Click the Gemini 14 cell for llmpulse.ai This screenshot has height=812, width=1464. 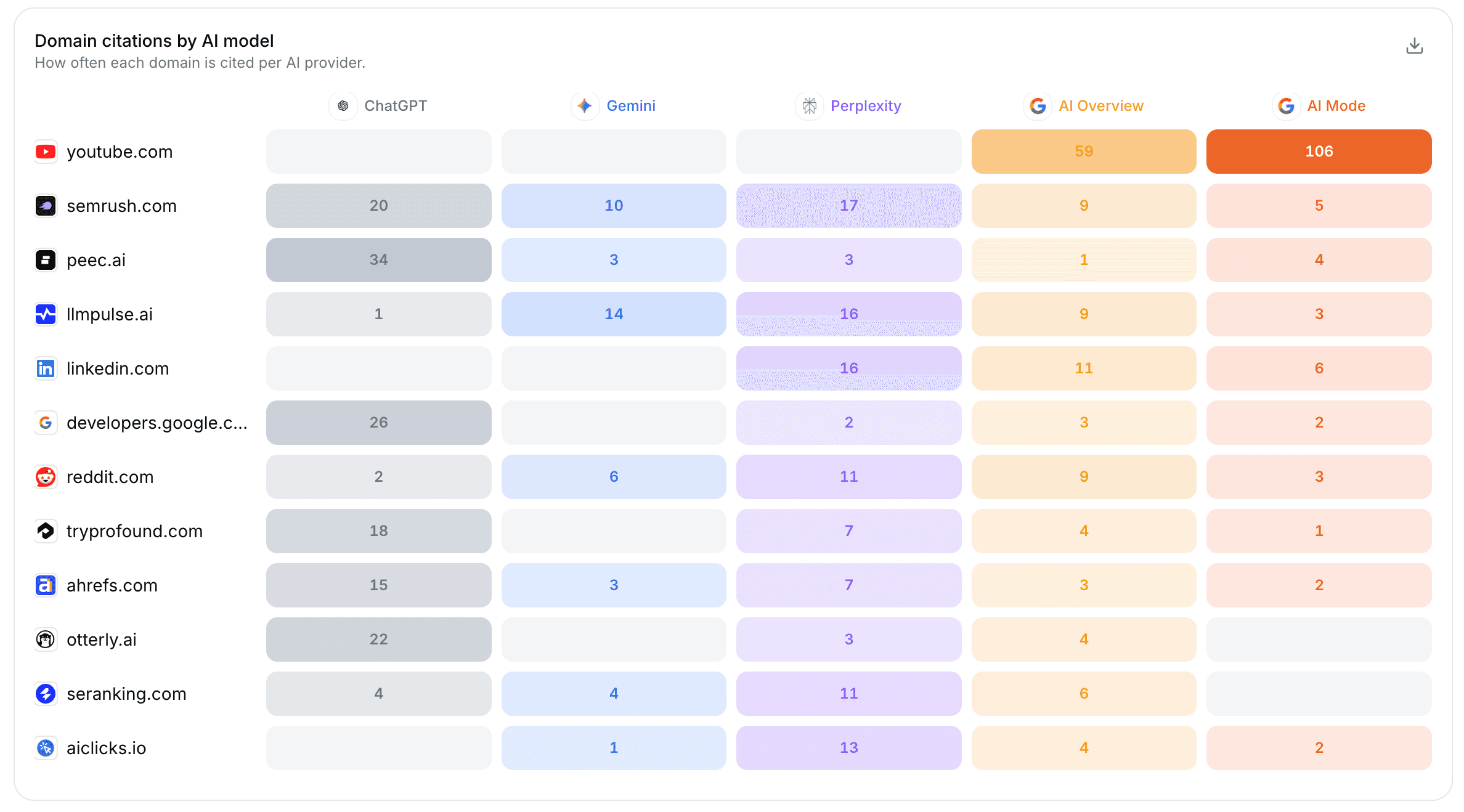614,314
